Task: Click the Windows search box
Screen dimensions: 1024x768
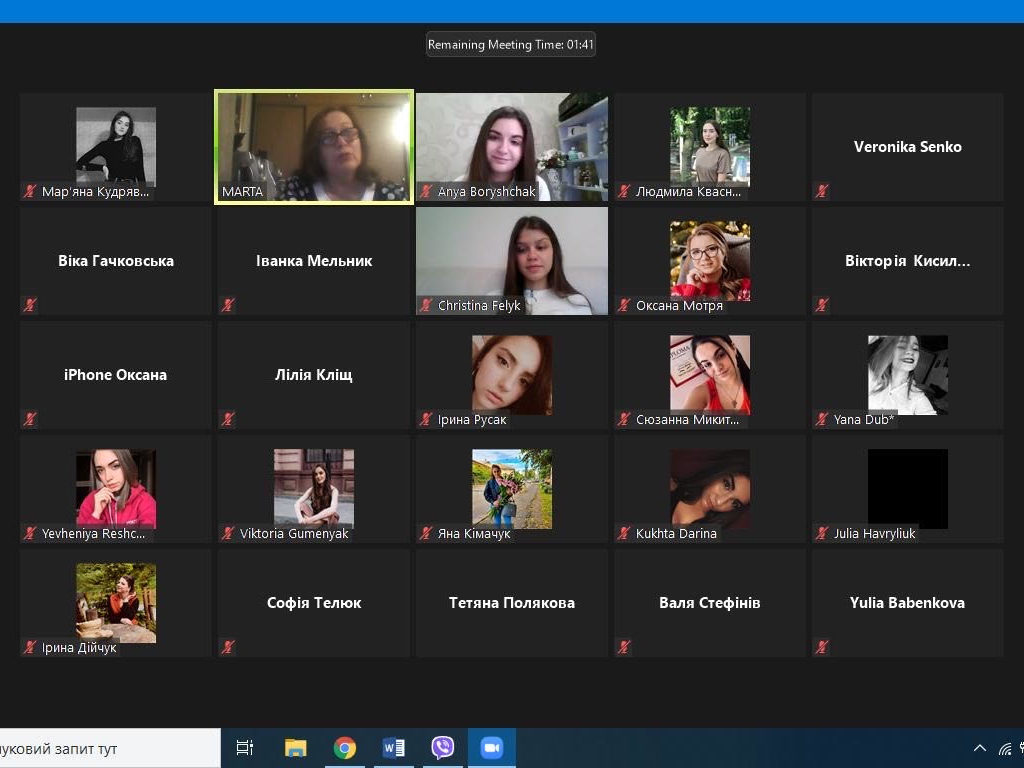Action: click(108, 748)
